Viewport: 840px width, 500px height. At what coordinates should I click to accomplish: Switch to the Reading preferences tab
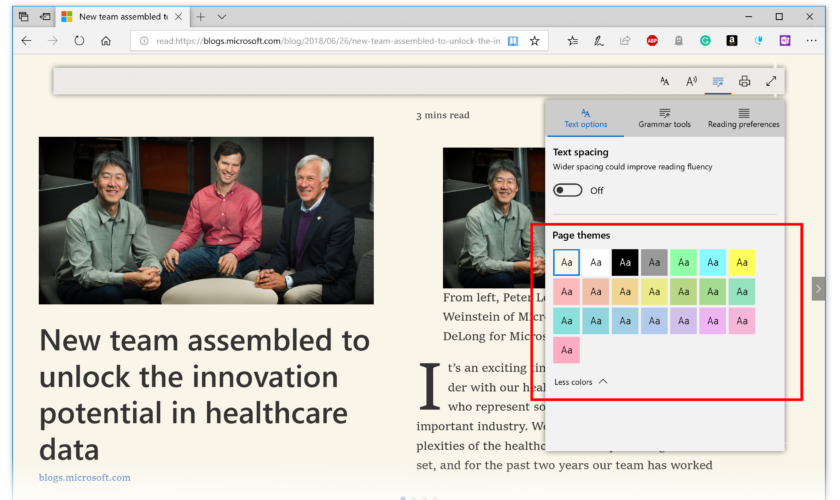(743, 118)
